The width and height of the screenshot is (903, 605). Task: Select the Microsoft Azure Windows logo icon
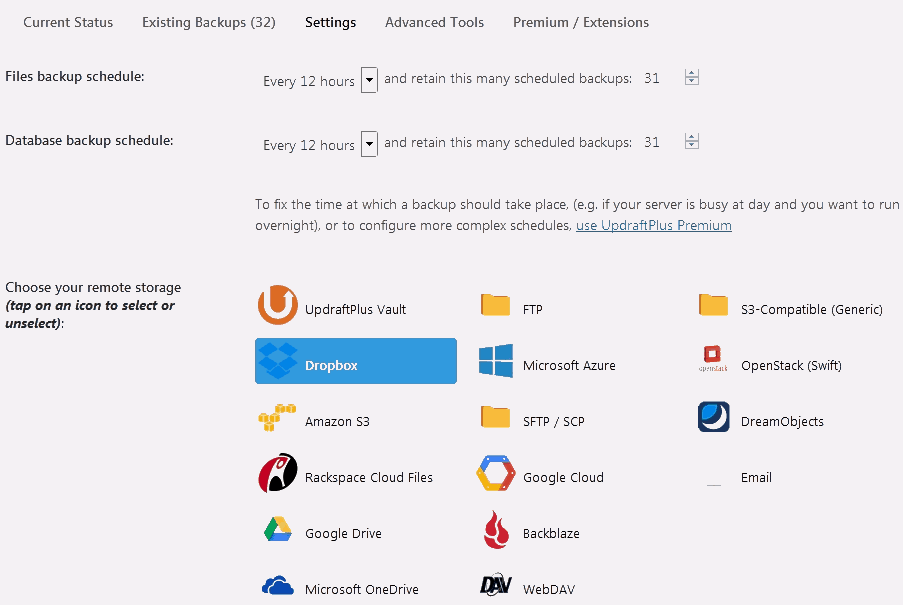496,361
